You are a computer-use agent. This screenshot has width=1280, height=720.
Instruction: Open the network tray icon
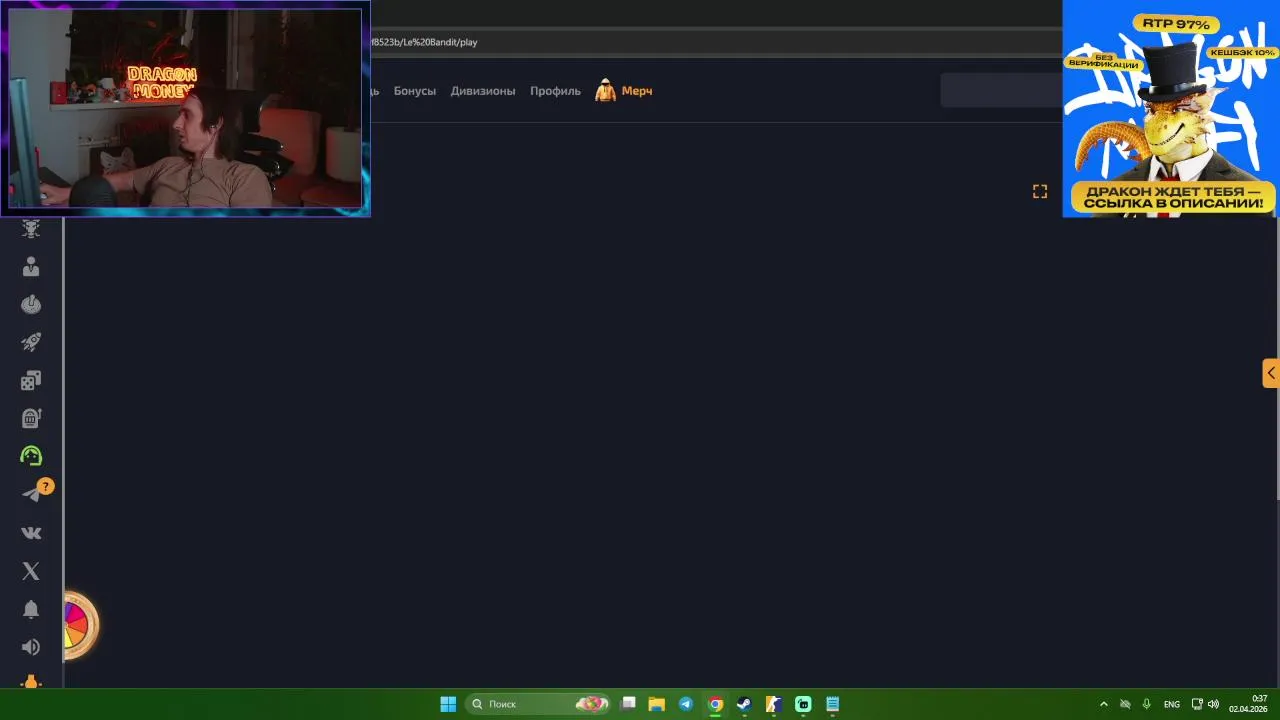1197,704
